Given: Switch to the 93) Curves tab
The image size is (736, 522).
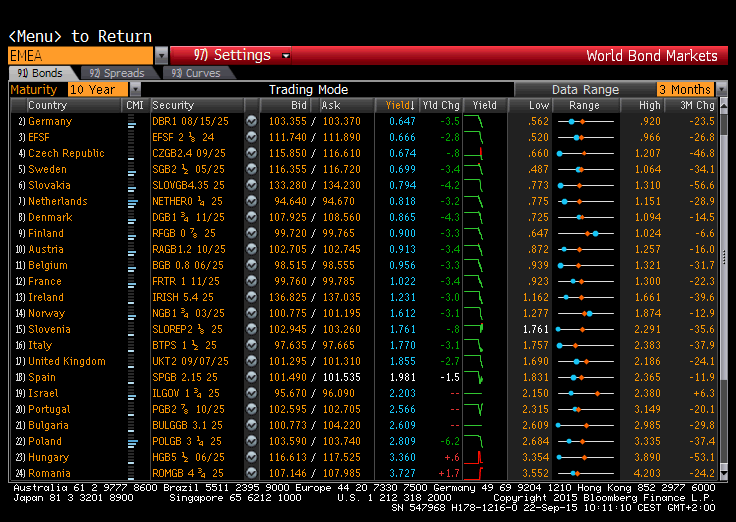Looking at the screenshot, I should tap(196, 73).
